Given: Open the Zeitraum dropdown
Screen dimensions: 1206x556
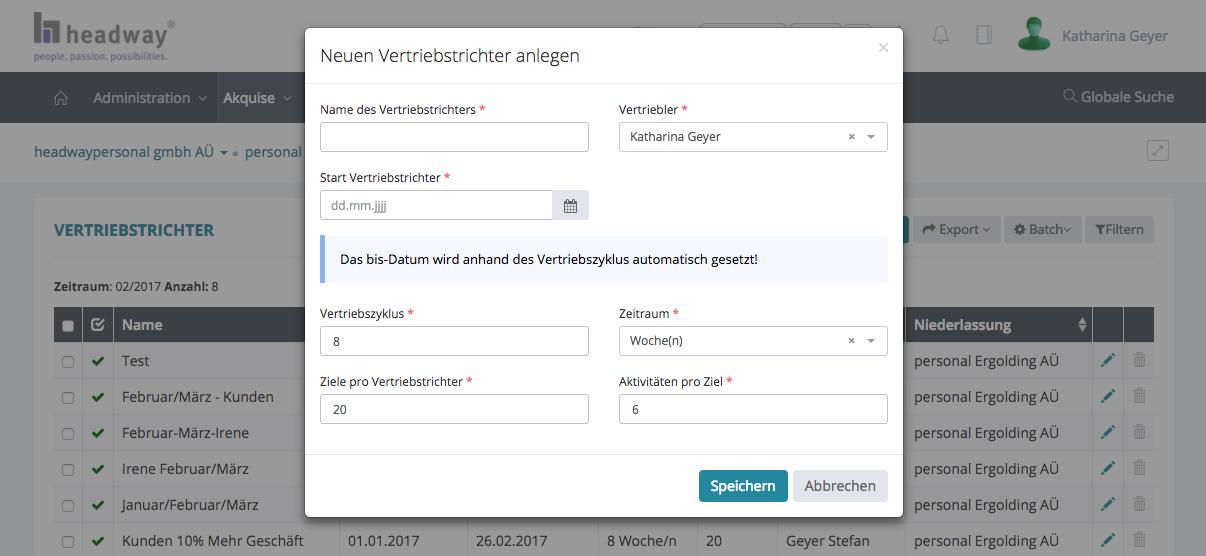Looking at the screenshot, I should pyautogui.click(x=871, y=341).
